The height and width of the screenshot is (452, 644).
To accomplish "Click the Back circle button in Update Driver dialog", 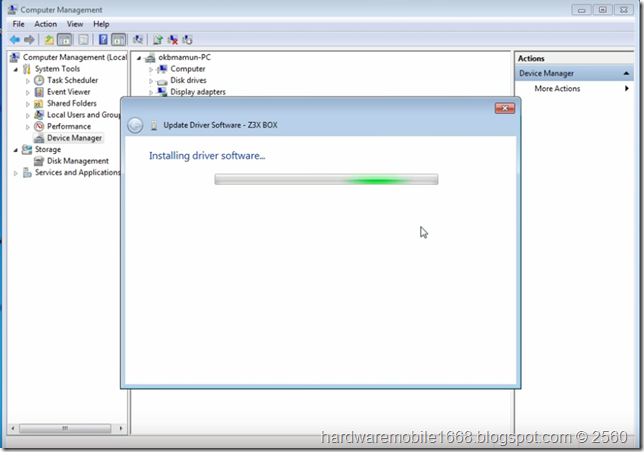I will coord(135,125).
